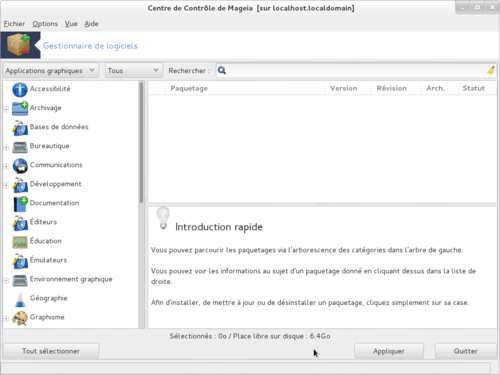The image size is (500, 375).
Task: Sort by the Paquetage column header
Action: tap(244, 88)
